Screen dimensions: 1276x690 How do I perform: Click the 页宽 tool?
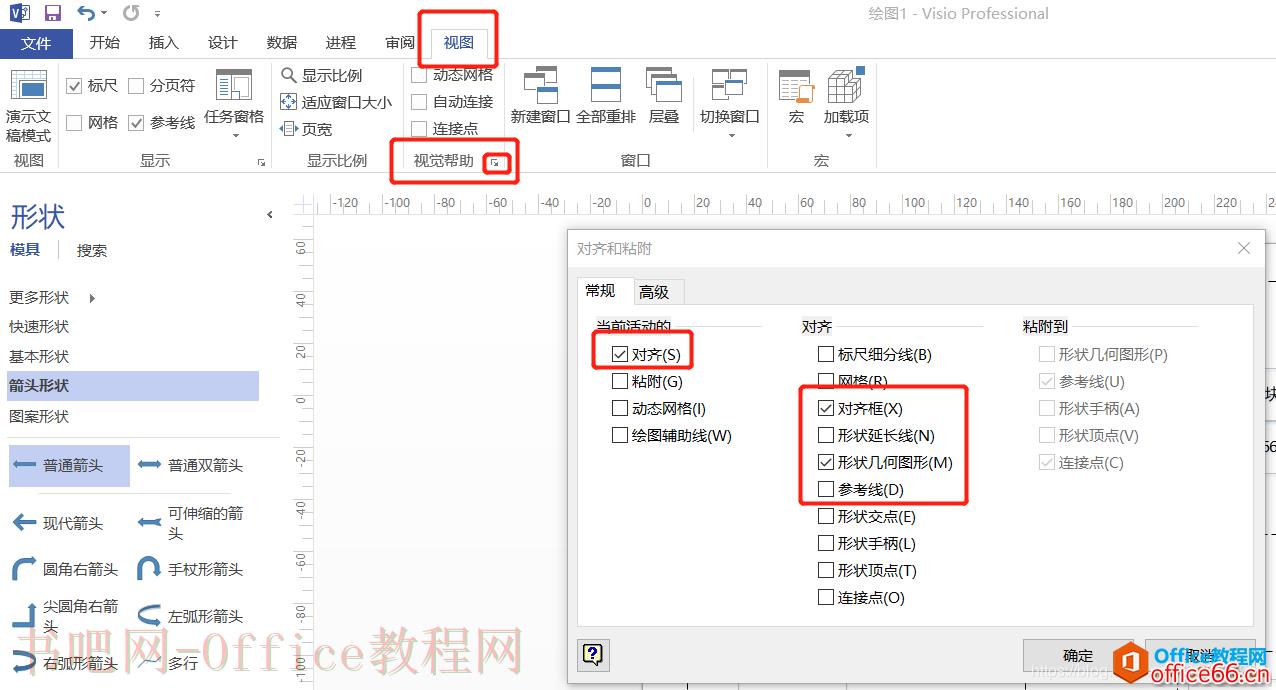pyautogui.click(x=306, y=129)
